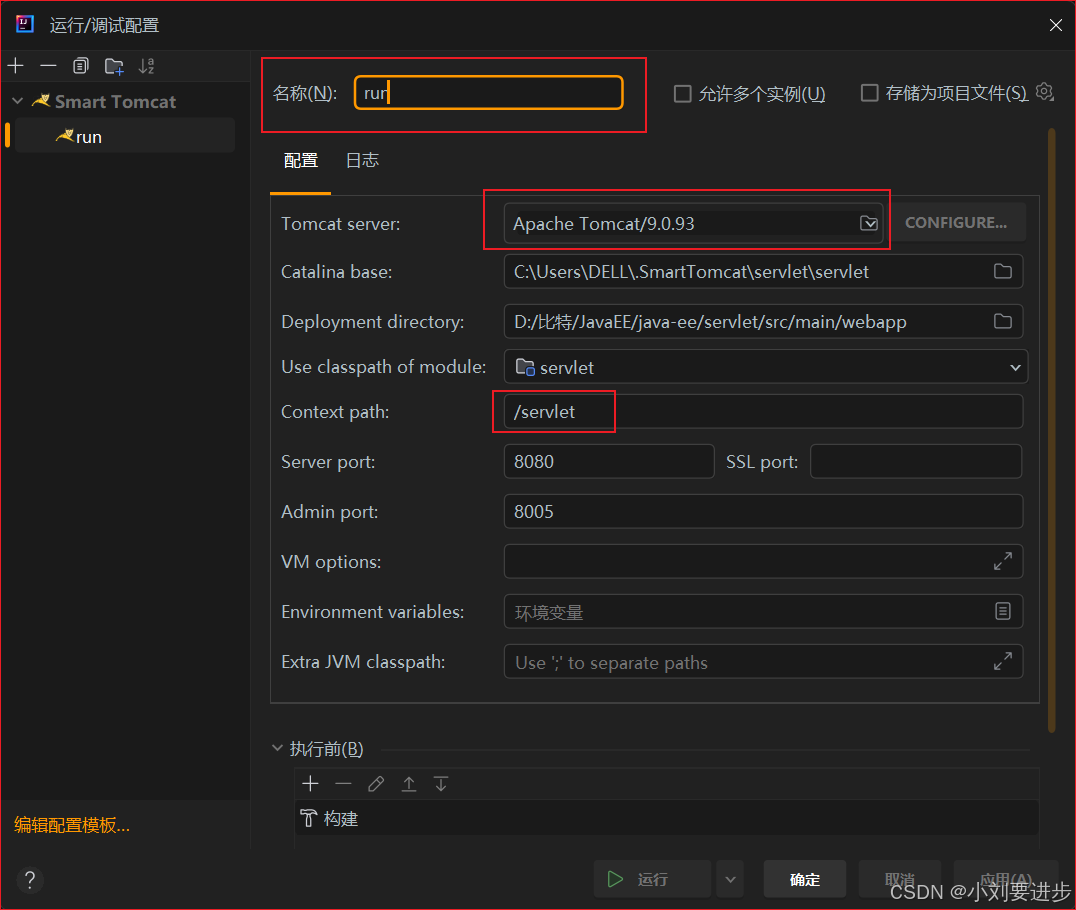1076x910 pixels.
Task: Click the Server port field
Action: click(609, 461)
